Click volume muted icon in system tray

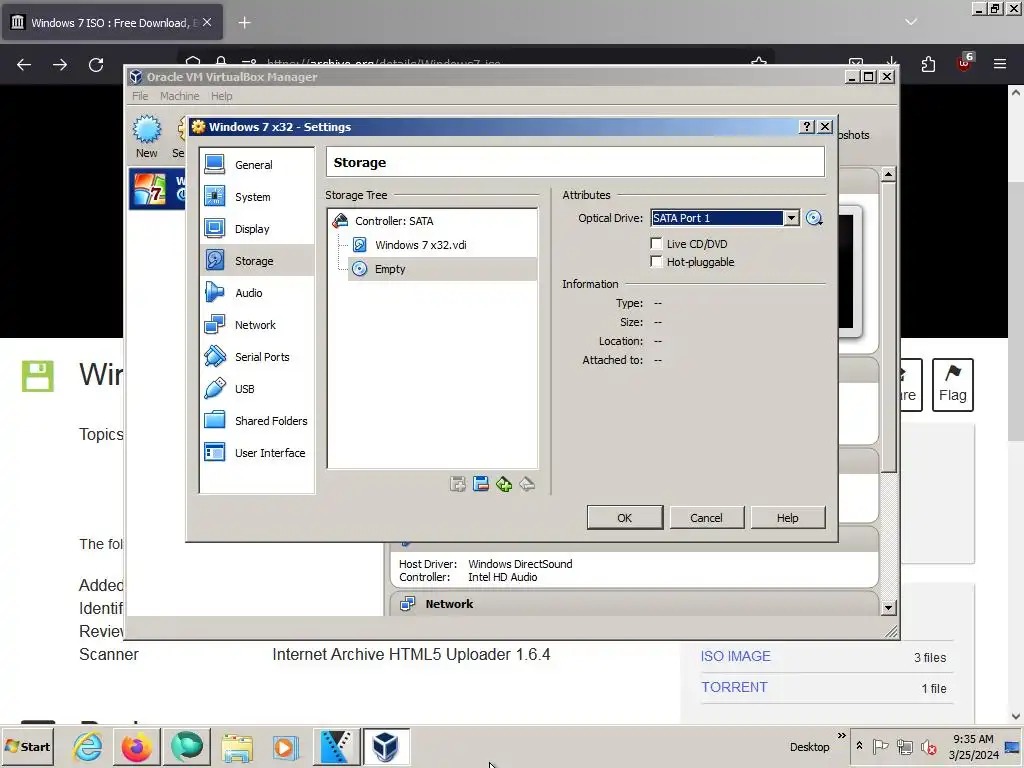pyautogui.click(x=928, y=746)
